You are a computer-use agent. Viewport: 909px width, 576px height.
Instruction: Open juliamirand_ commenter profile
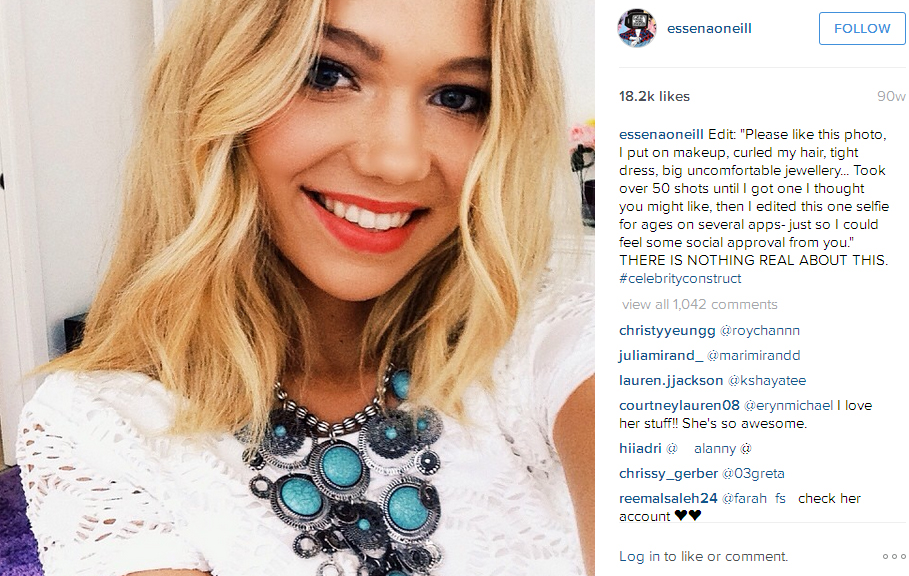pos(661,355)
